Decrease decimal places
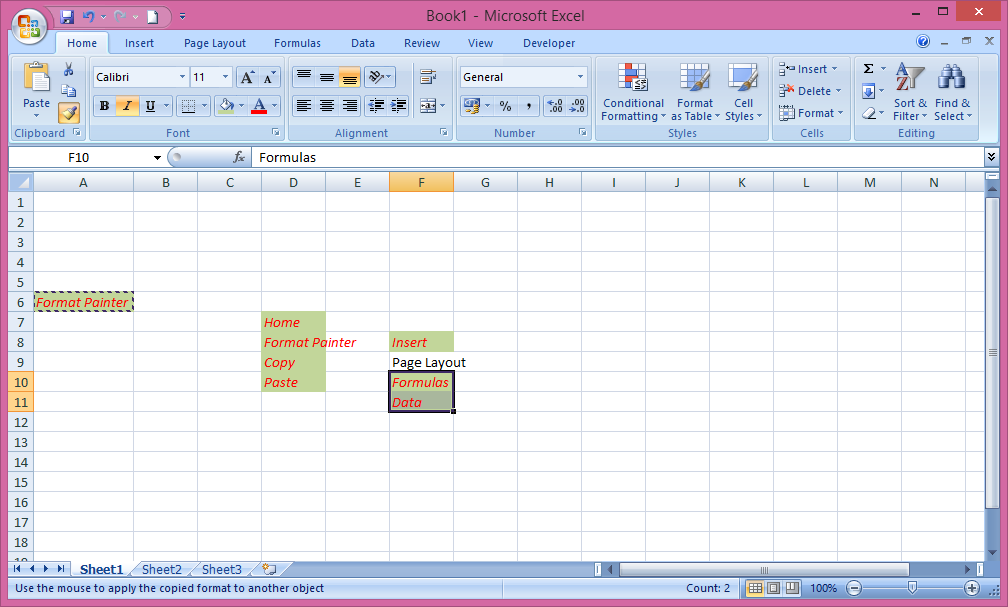This screenshot has width=1008, height=607. coord(577,106)
